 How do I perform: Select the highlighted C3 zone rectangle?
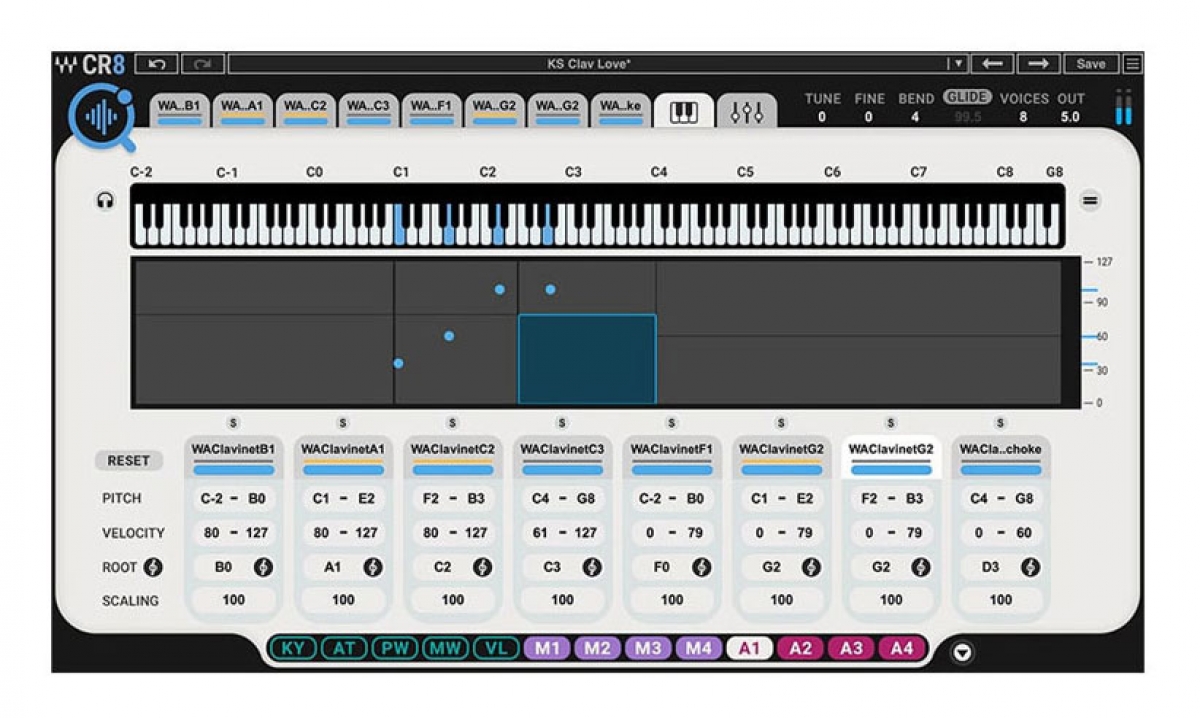(x=587, y=359)
